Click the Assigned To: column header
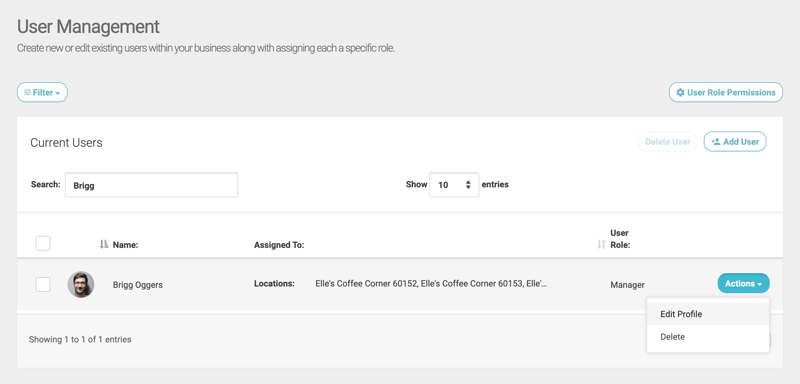This screenshot has height=384, width=800. (x=279, y=245)
